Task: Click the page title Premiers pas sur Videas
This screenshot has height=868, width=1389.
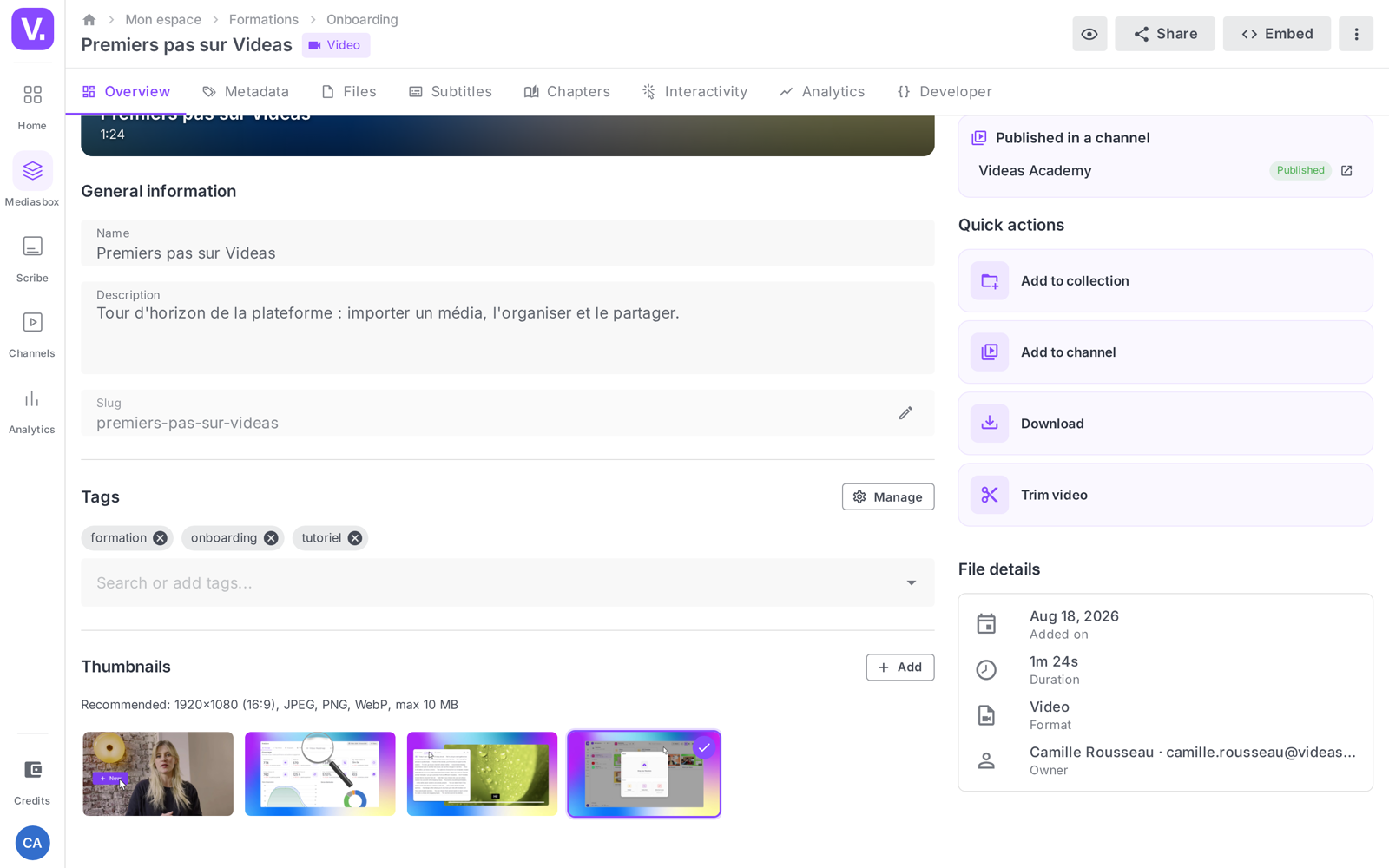Action: pyautogui.click(x=187, y=45)
